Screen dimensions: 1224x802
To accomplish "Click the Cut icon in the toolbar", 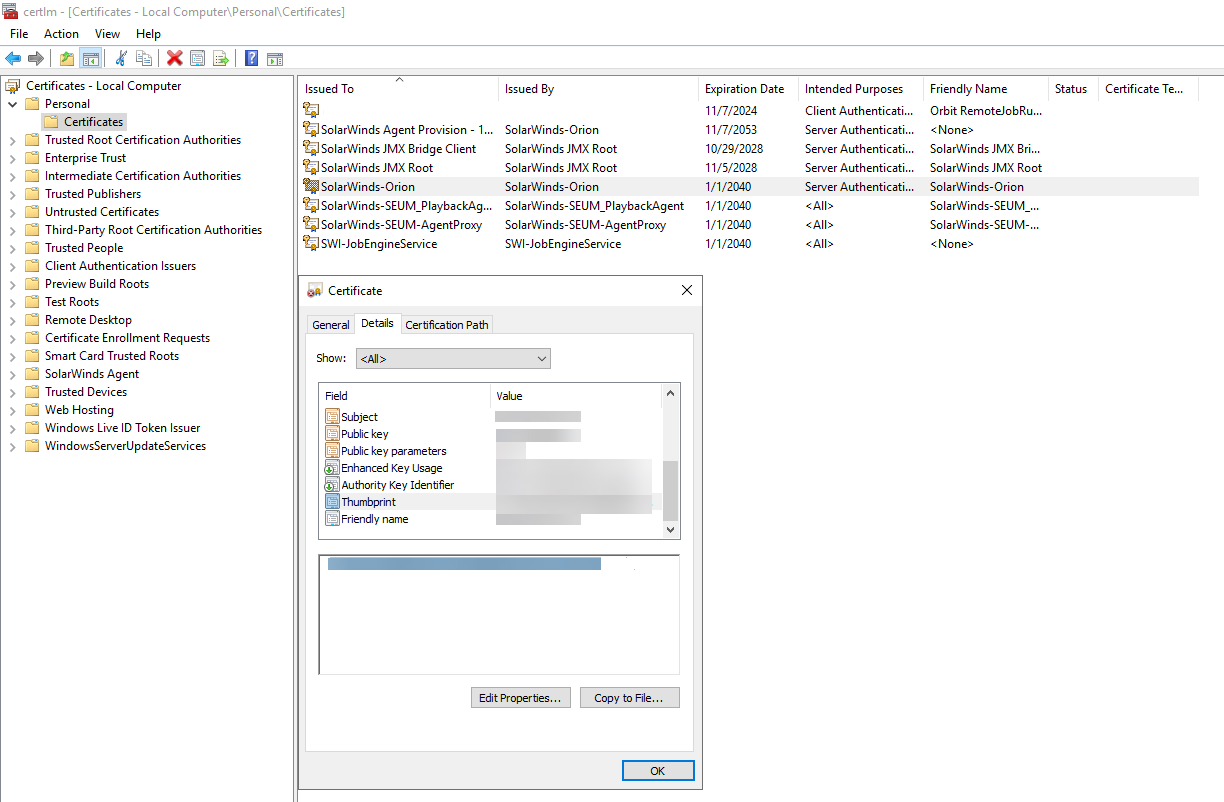I will [120, 57].
